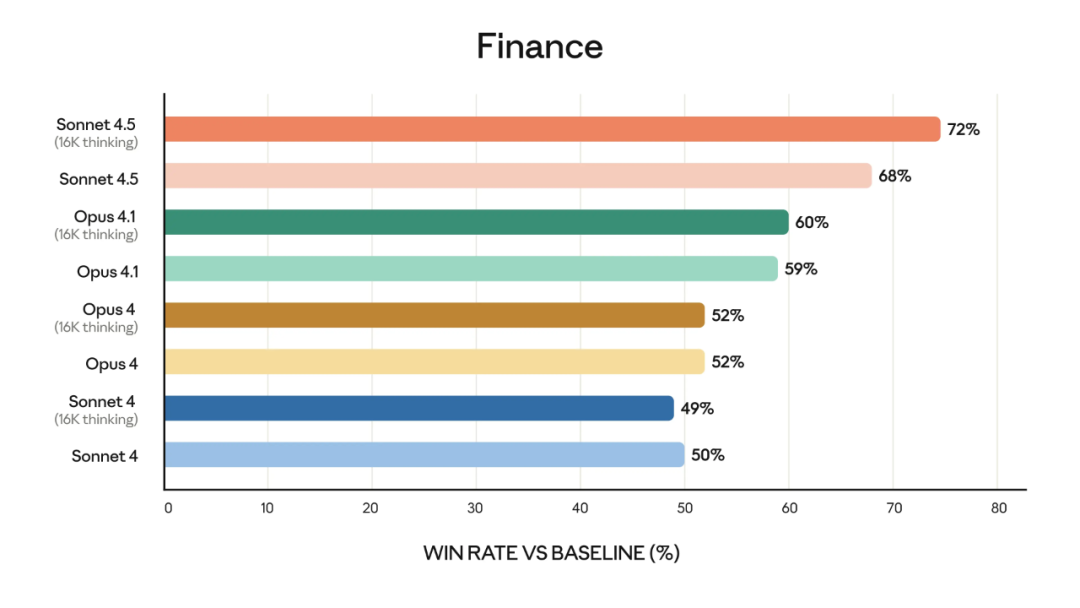Click the 72% value label
The height and width of the screenshot is (608, 1080).
point(963,129)
